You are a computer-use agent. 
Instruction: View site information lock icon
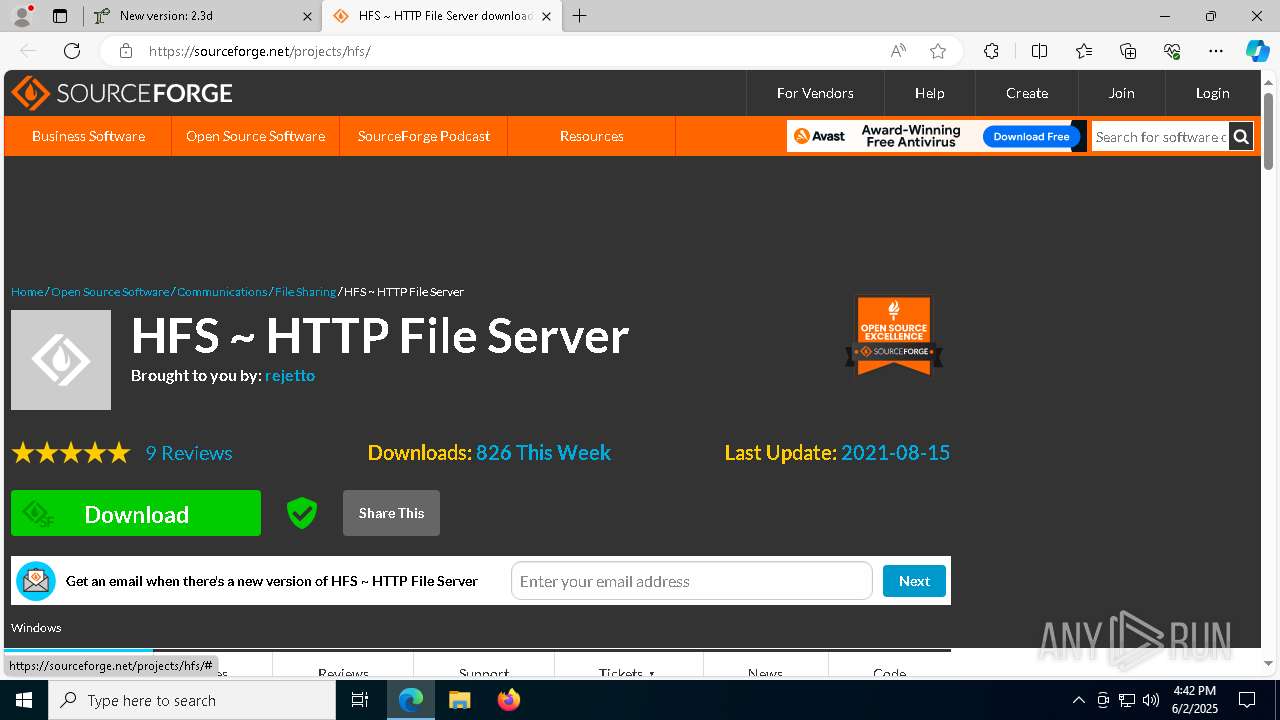pos(125,51)
